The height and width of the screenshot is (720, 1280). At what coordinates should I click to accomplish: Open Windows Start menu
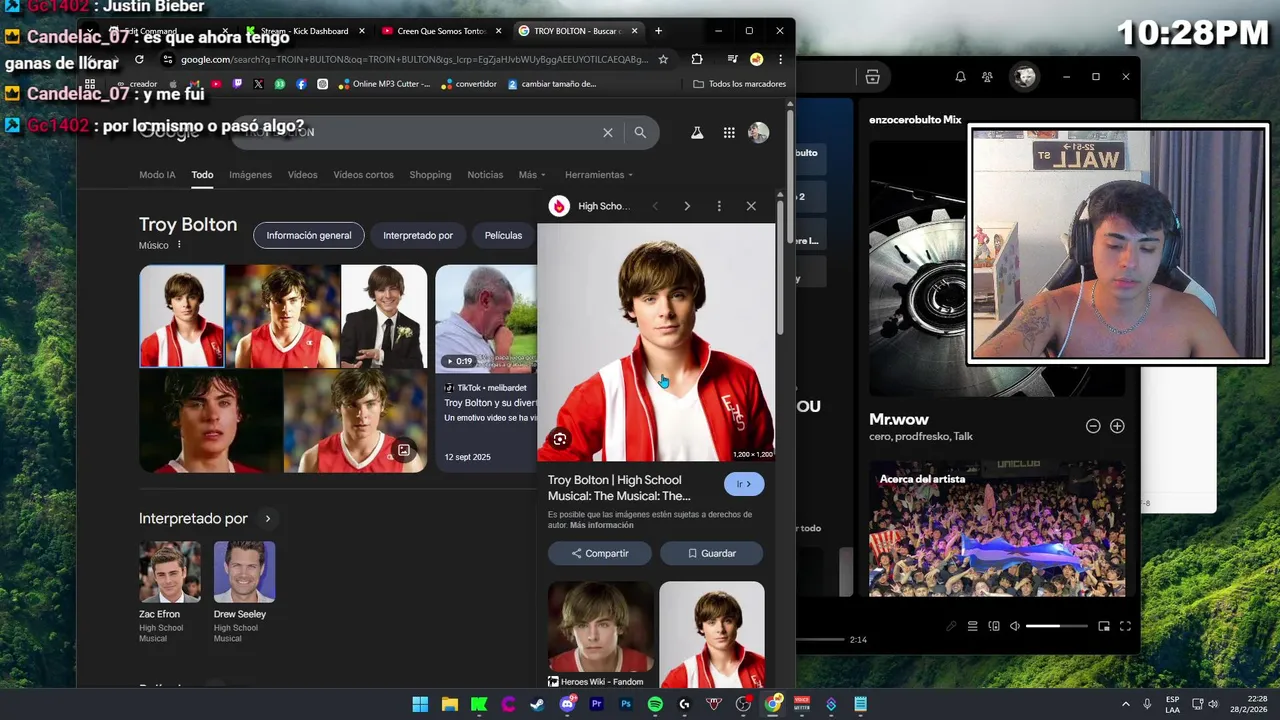click(420, 704)
